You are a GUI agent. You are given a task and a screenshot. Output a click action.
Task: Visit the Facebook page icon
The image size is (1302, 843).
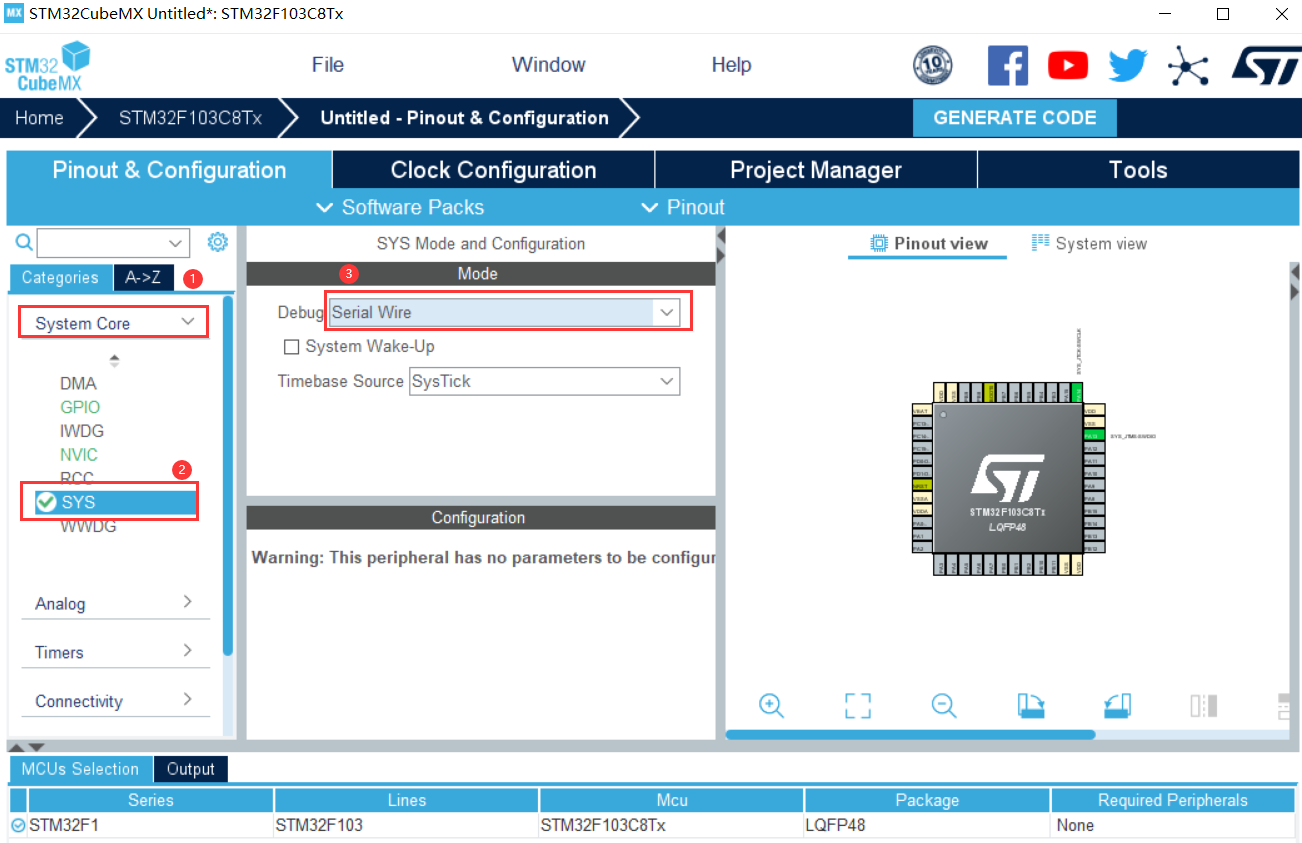coord(1007,64)
